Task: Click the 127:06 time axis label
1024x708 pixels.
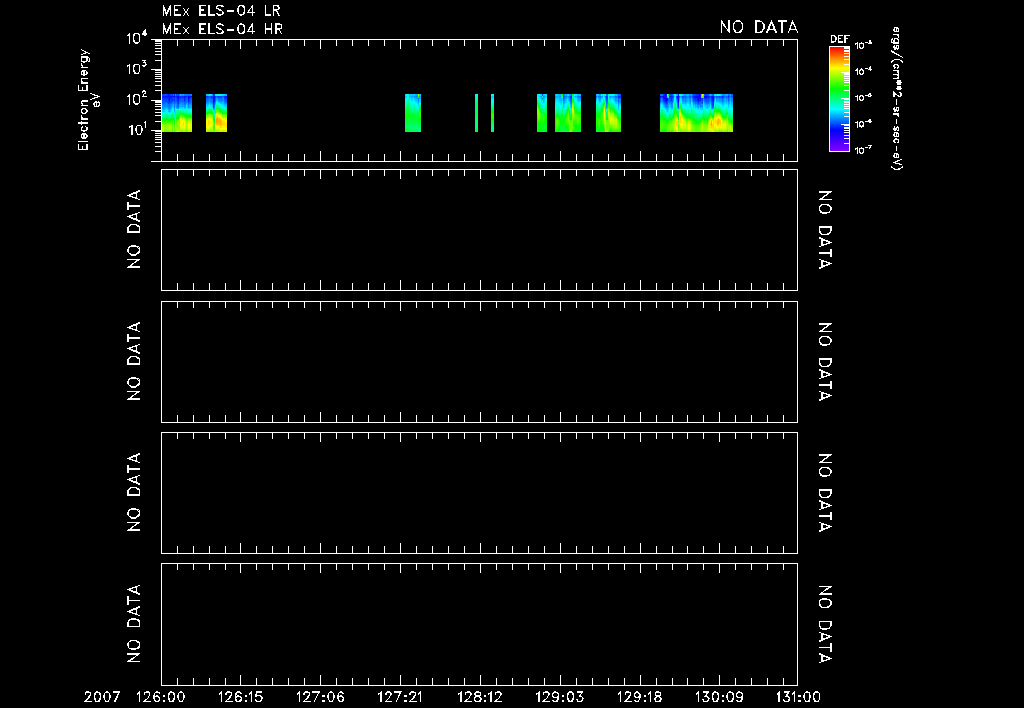Action: (x=320, y=697)
